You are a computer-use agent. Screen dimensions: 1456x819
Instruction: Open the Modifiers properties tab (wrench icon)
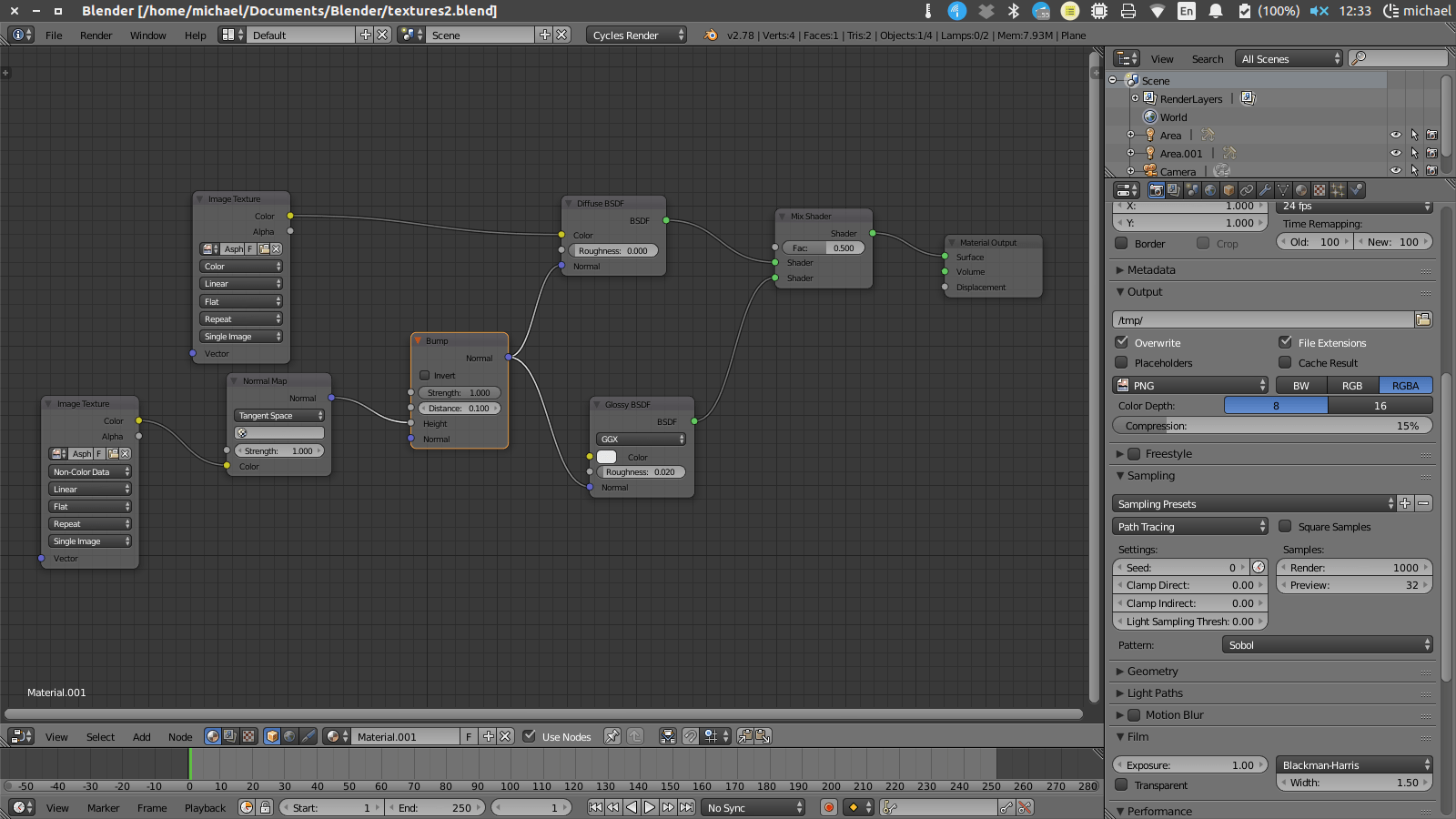pyautogui.click(x=1265, y=189)
